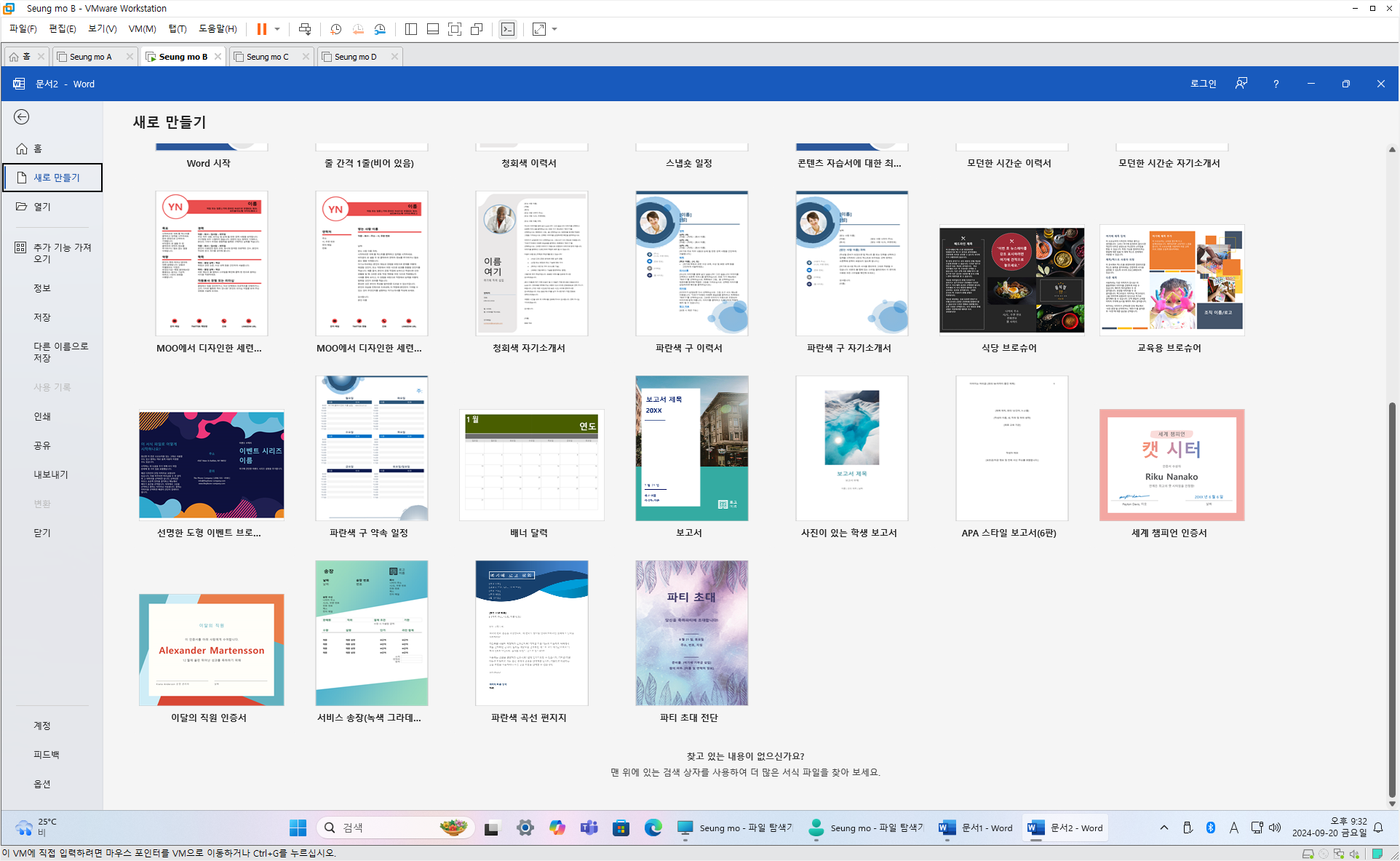
Task: Show hidden system tray icons chevron
Action: tap(1164, 828)
